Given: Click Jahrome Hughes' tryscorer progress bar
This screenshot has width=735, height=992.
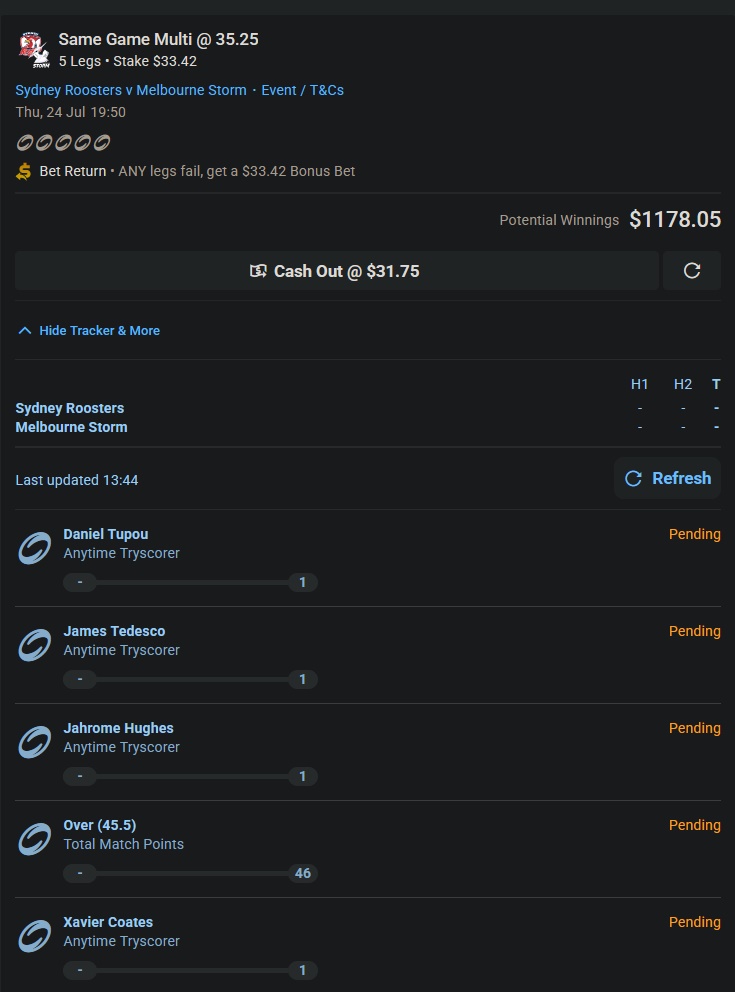Looking at the screenshot, I should pos(190,776).
